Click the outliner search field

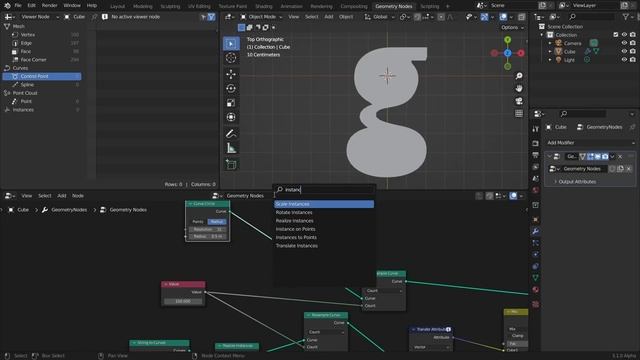[592, 17]
